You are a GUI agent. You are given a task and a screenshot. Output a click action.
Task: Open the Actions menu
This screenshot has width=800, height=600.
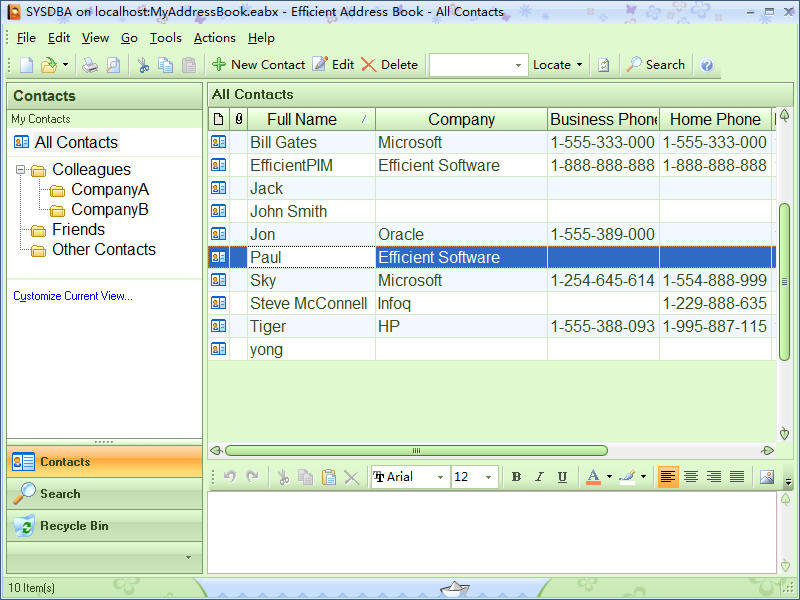214,38
